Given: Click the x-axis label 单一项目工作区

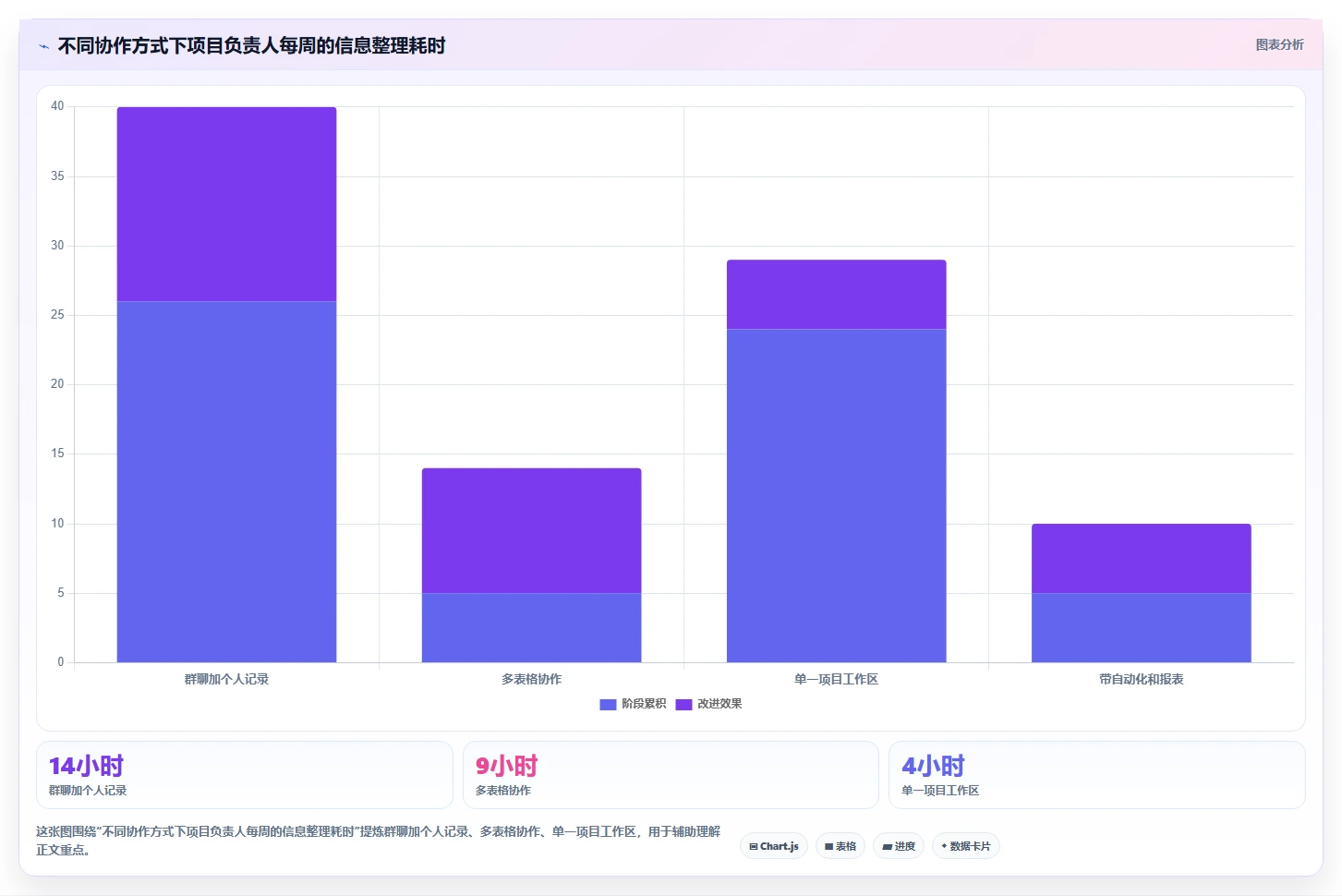Looking at the screenshot, I should 837,679.
